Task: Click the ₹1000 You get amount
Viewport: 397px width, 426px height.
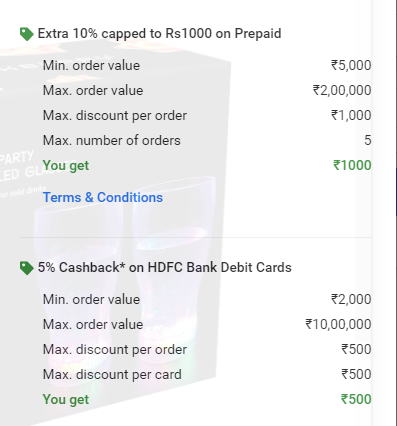Action: coord(352,165)
